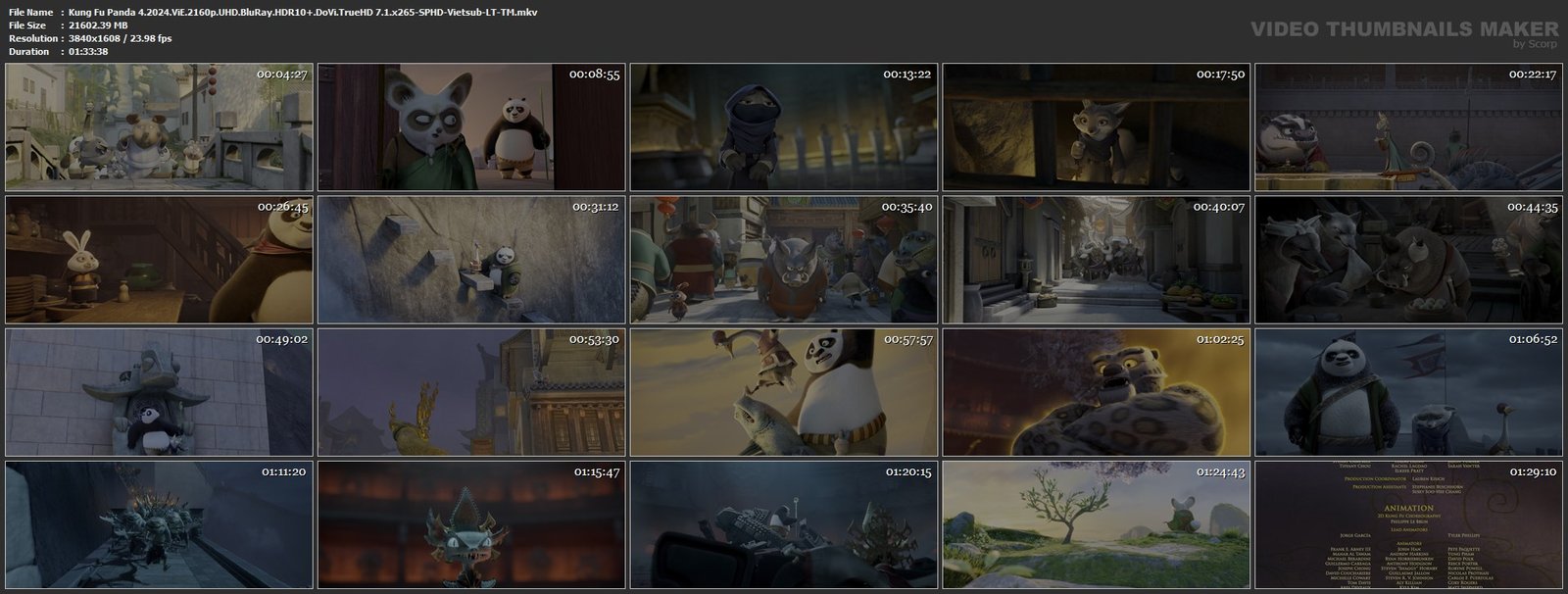This screenshot has width=1568, height=594.
Task: Click the duration value 01:33:38
Action: point(88,52)
